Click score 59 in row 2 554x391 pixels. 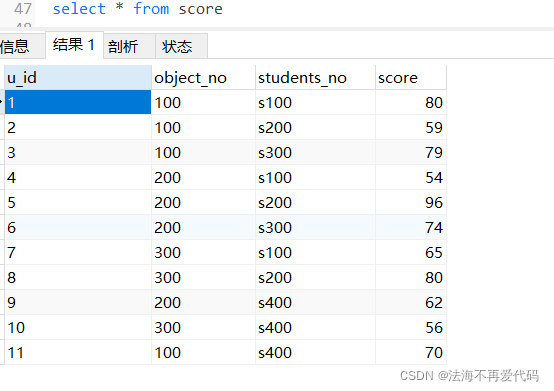click(x=411, y=128)
